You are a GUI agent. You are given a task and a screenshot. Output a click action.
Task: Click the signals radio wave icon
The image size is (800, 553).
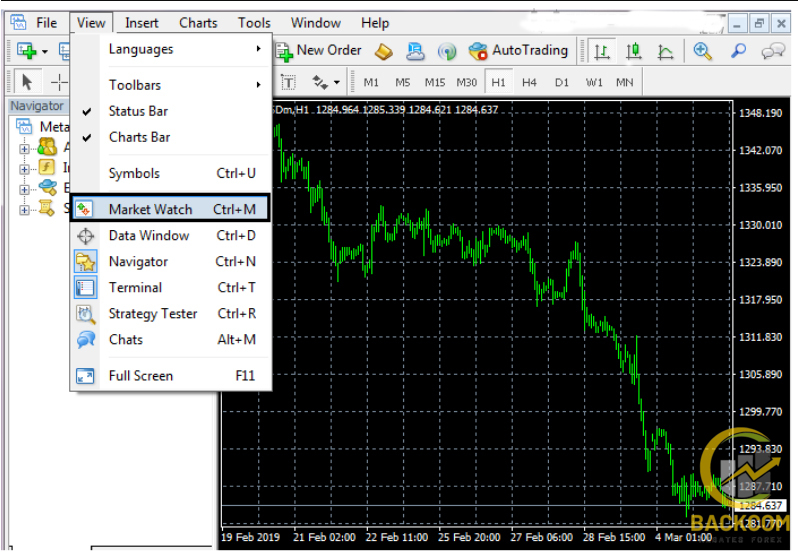pos(447,51)
